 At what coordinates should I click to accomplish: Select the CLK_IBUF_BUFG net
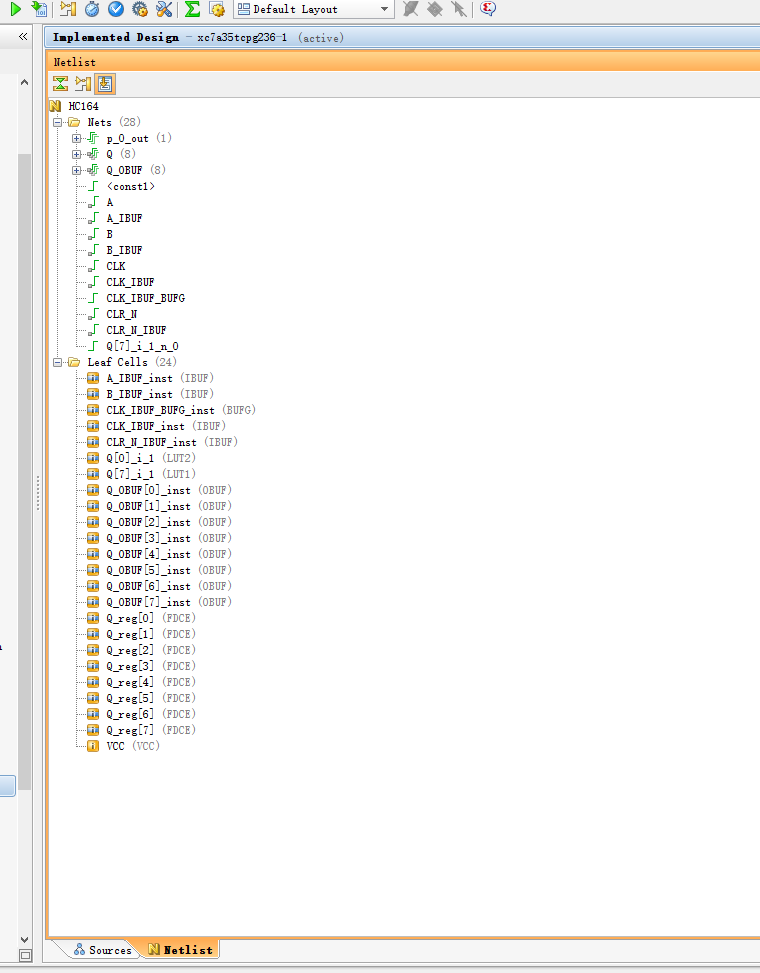click(146, 298)
